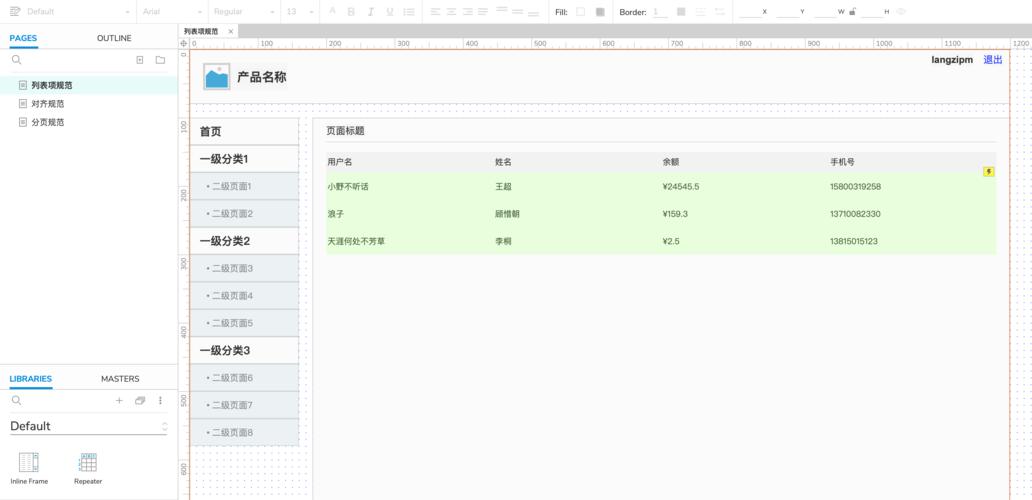Toggle italic text formatting

pos(370,12)
